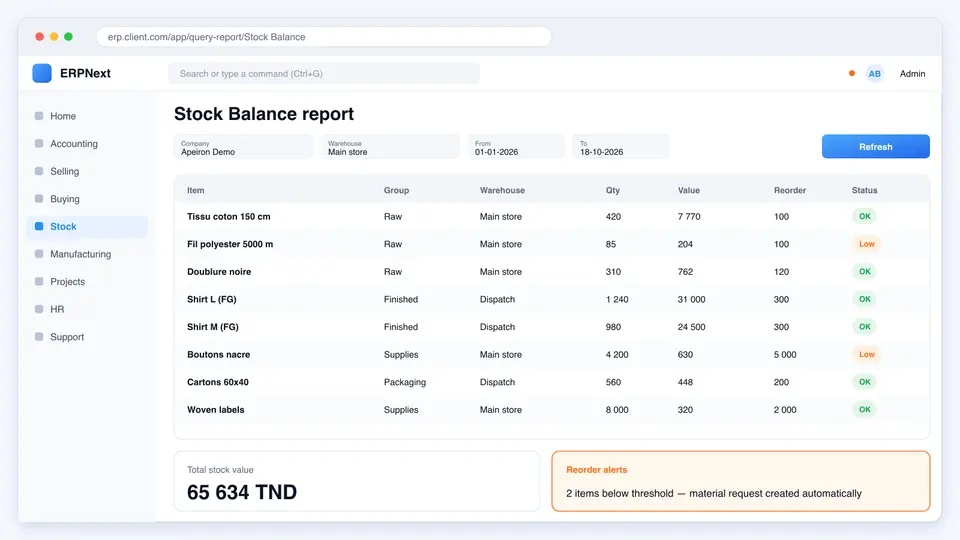960x540 pixels.
Task: Select the Manufacturing module
Action: [x=81, y=254]
